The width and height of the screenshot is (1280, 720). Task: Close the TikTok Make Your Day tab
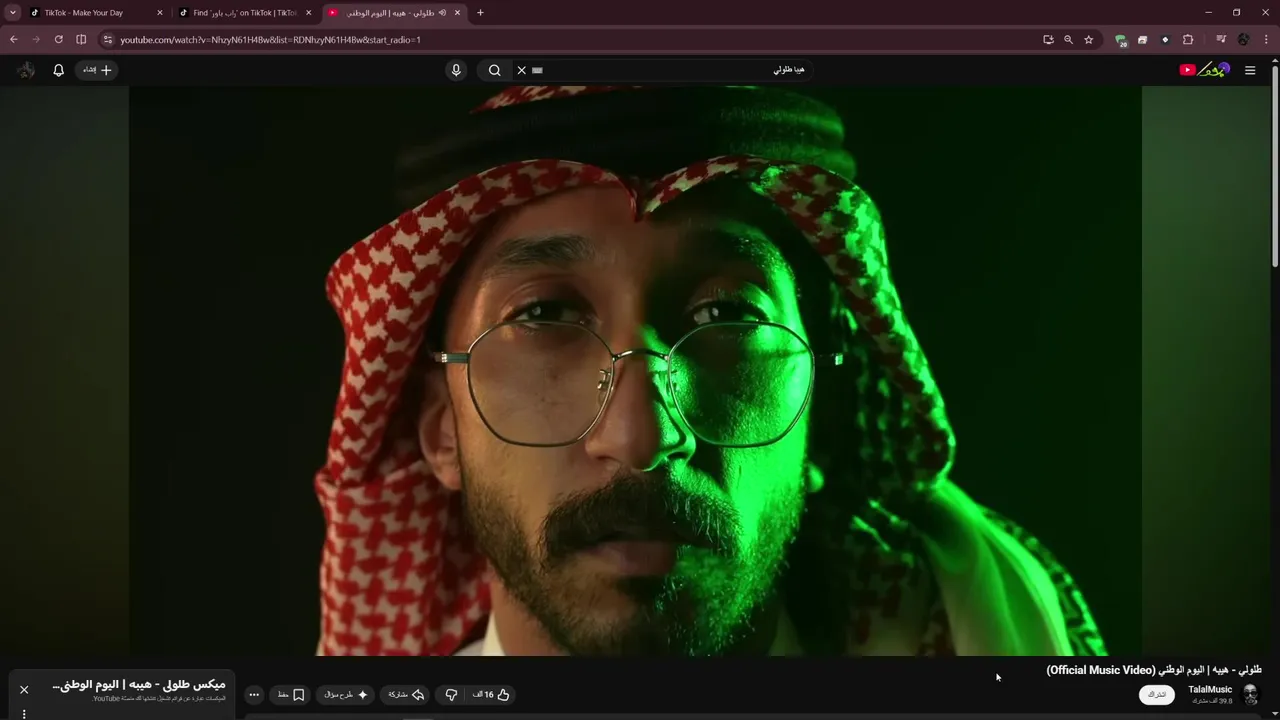(x=159, y=13)
